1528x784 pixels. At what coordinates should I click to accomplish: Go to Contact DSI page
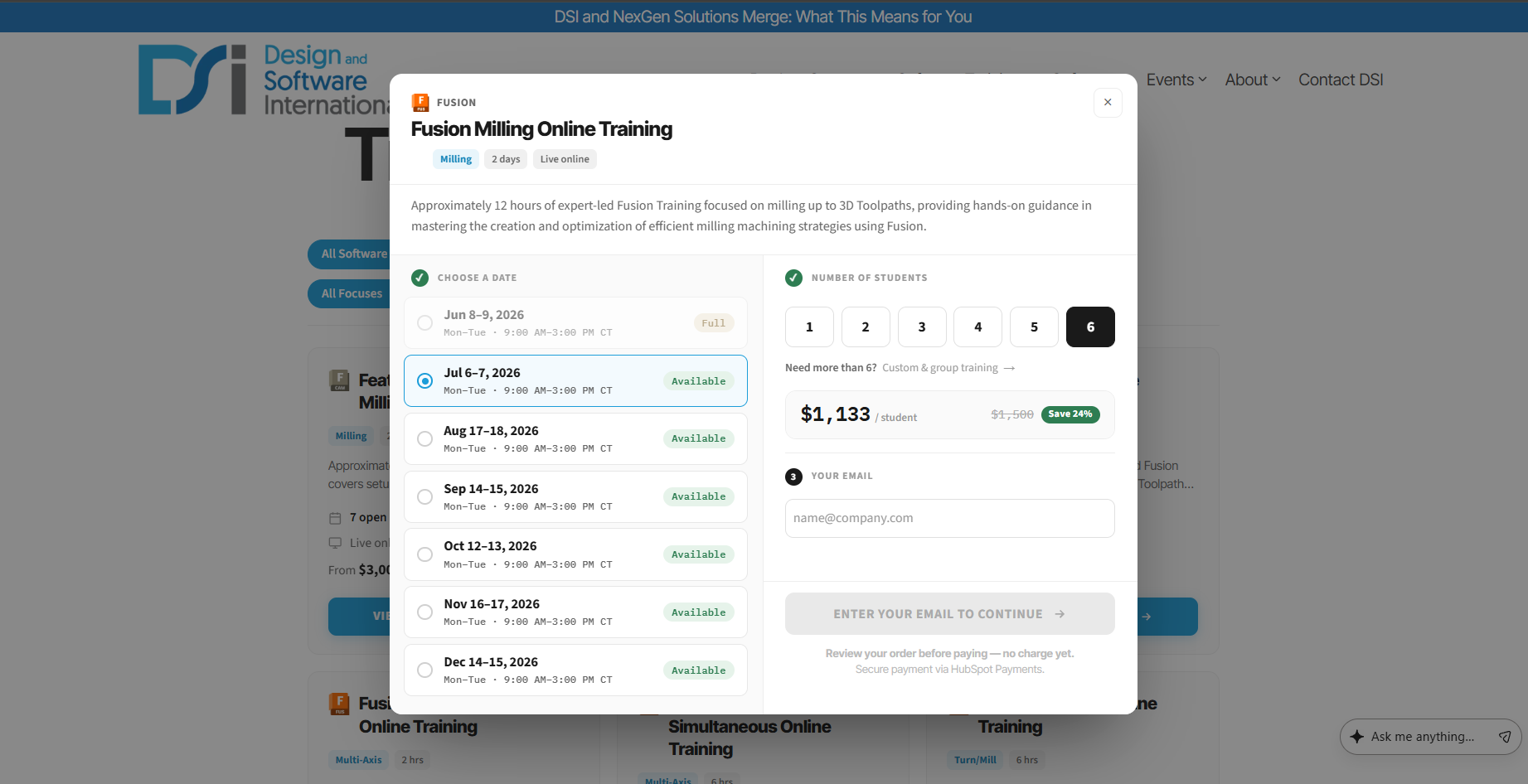point(1341,80)
